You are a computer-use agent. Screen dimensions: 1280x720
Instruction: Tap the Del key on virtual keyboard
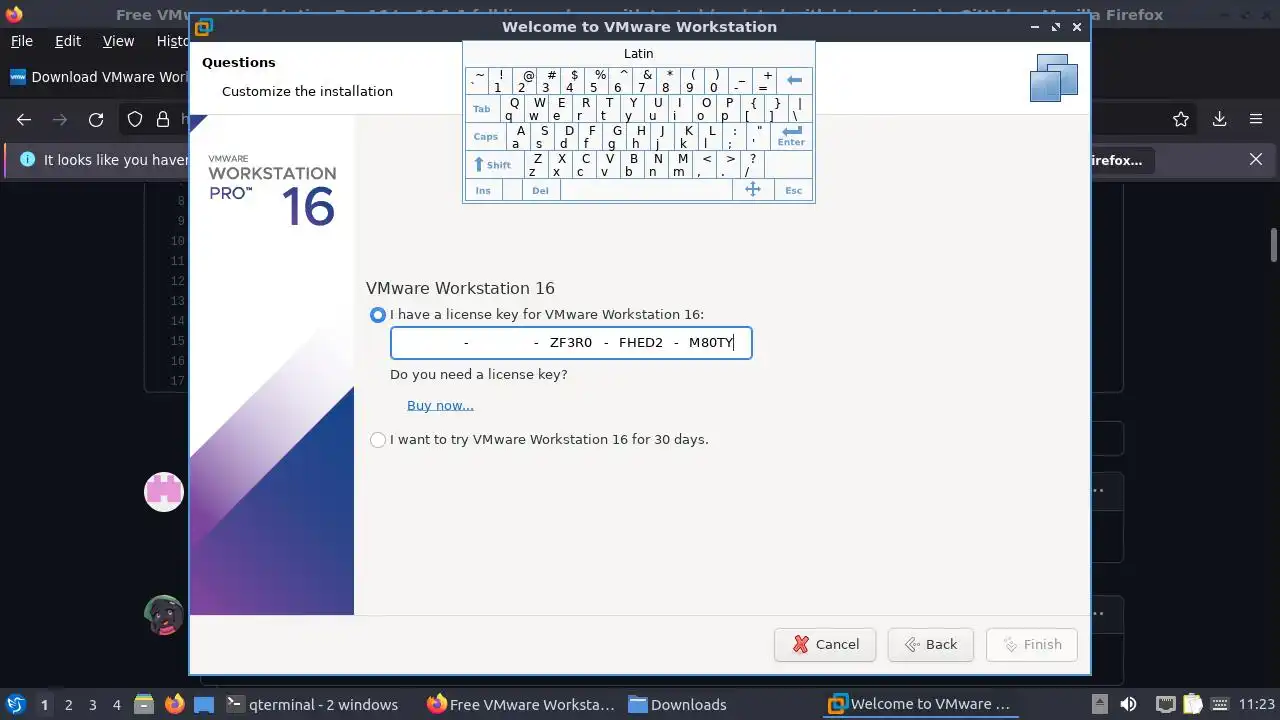tap(540, 190)
